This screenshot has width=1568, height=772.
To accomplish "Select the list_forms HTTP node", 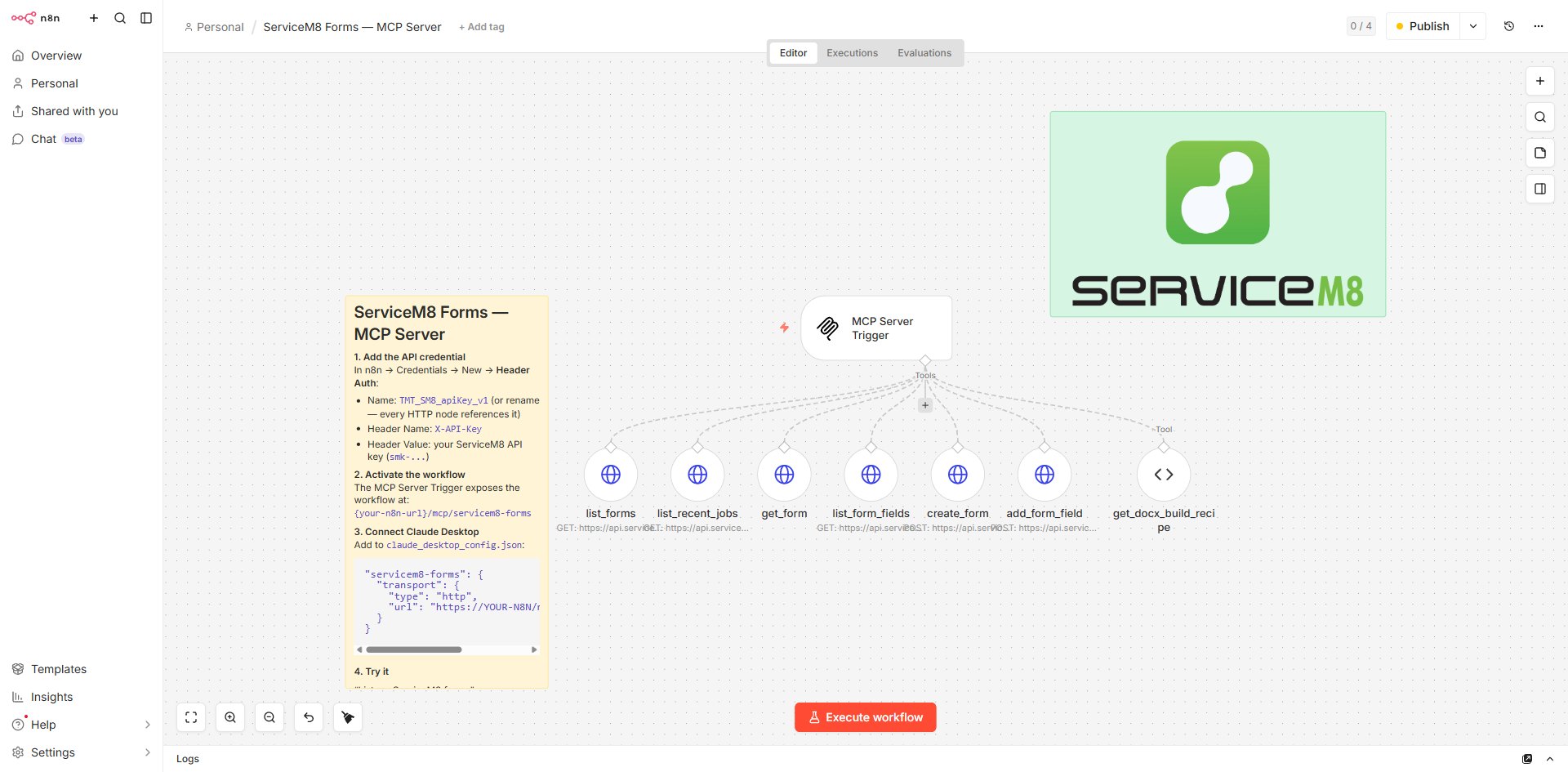I will [611, 475].
